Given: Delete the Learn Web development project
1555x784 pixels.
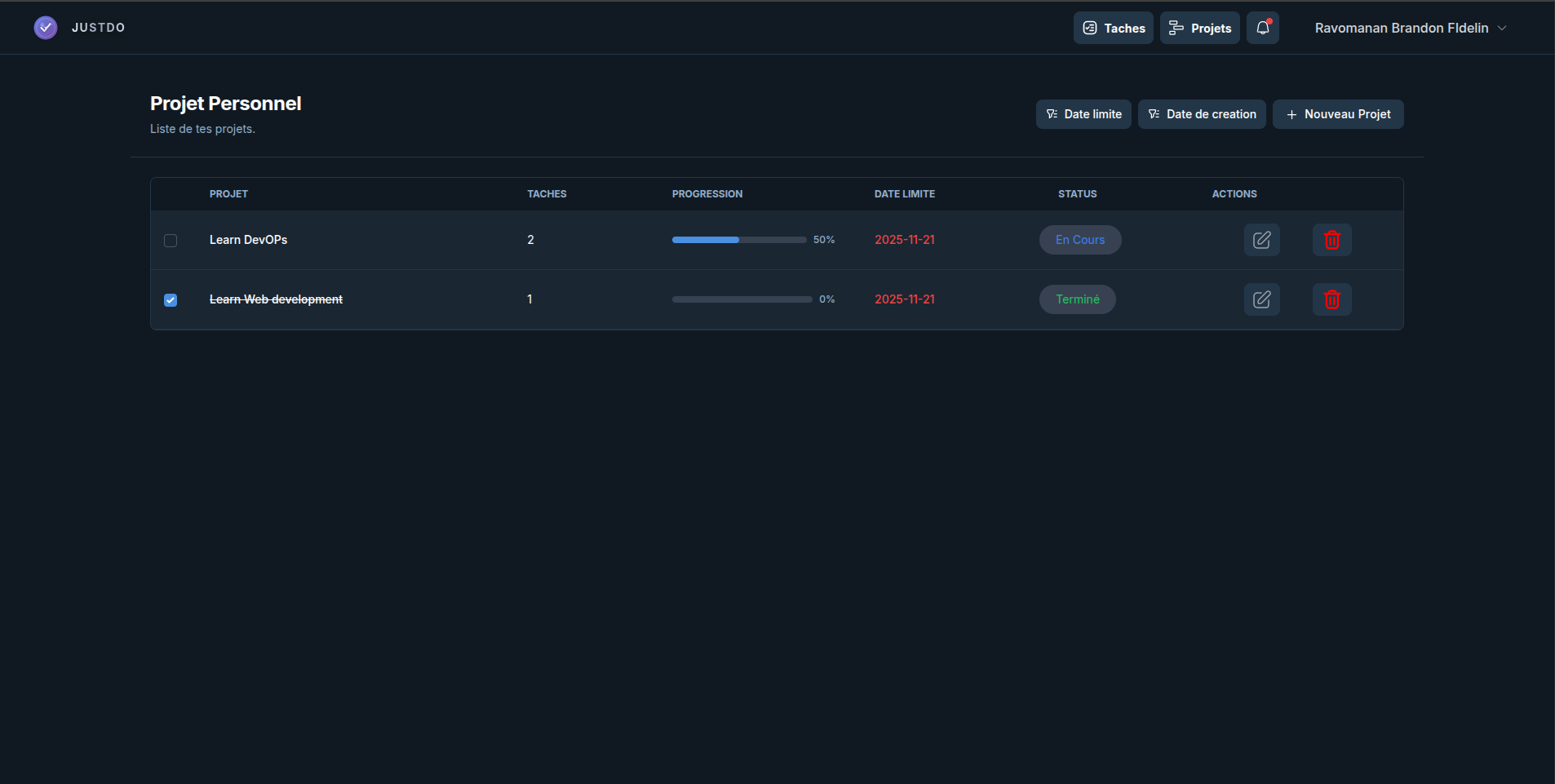Looking at the screenshot, I should point(1331,299).
